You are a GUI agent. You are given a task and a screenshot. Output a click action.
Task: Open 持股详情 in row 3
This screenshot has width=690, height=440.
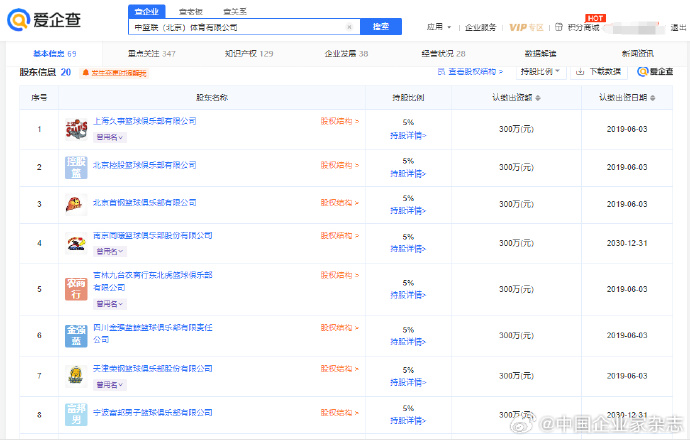[x=408, y=211]
